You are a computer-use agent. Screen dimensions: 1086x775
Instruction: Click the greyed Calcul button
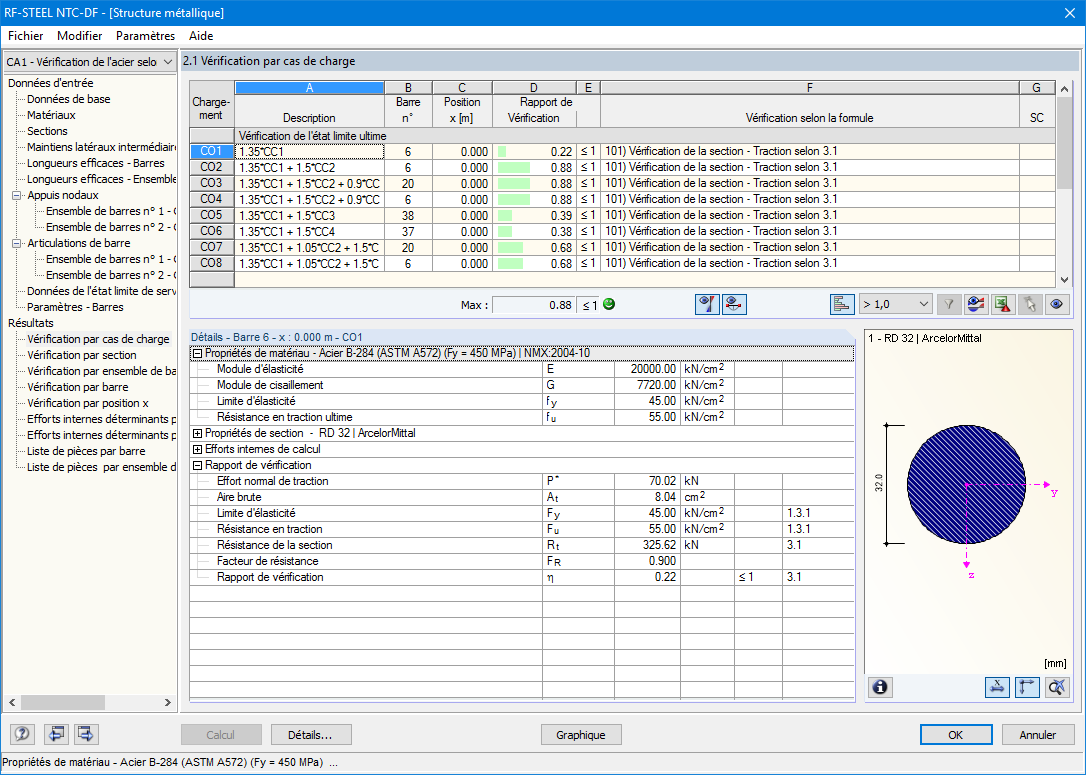click(221, 735)
